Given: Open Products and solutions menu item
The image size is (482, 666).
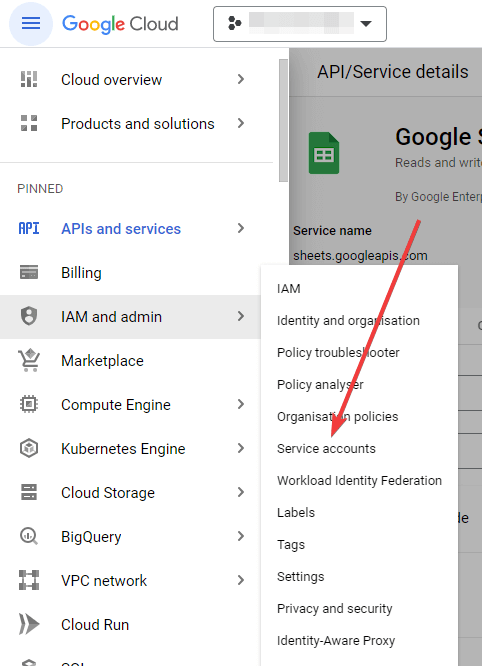Looking at the screenshot, I should [138, 124].
